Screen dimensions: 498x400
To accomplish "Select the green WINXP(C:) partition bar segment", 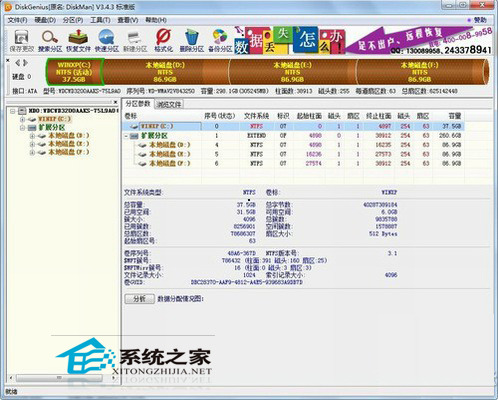I will click(75, 72).
